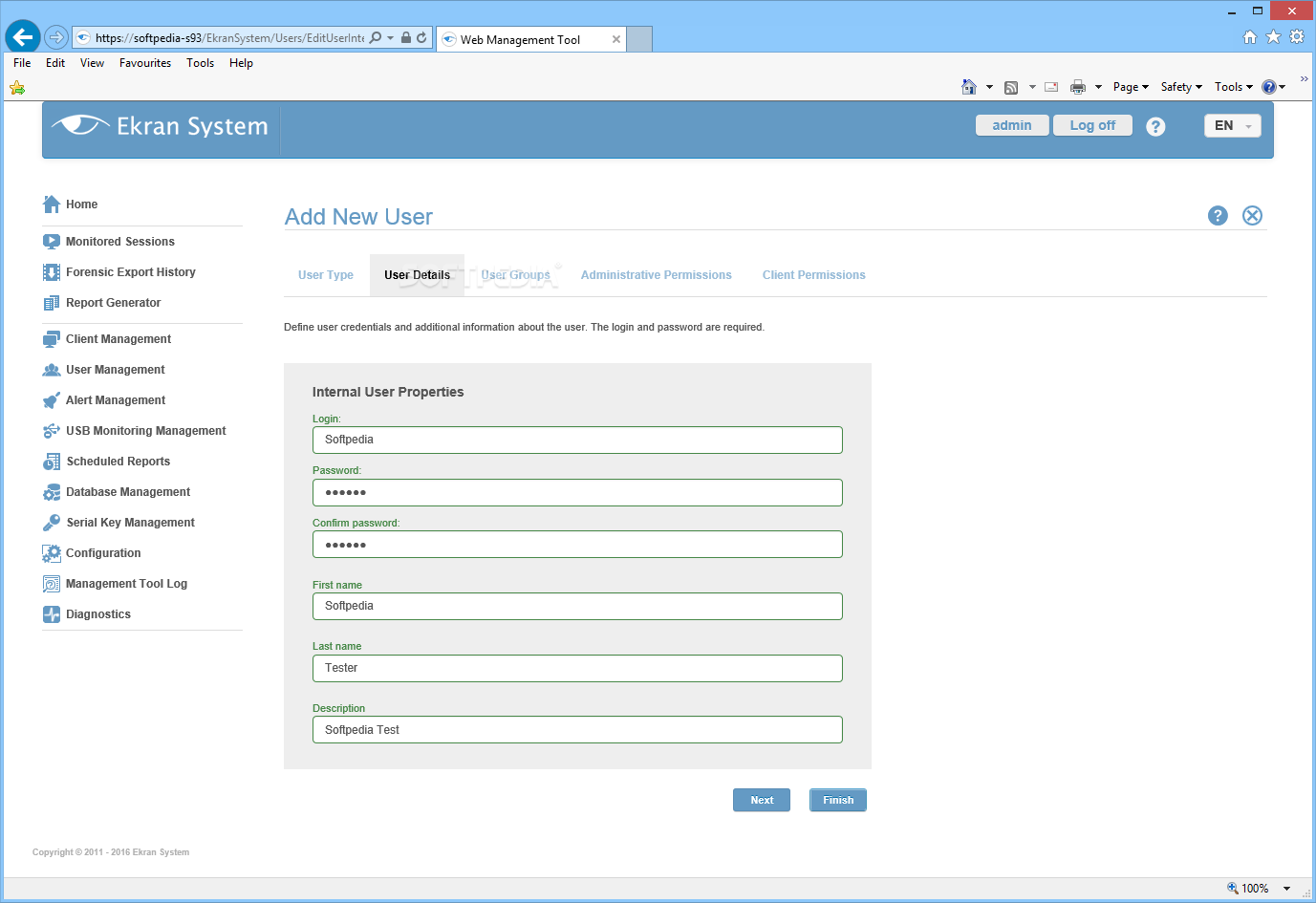Click the help icon in Ekran header
The width and height of the screenshot is (1316, 903).
click(x=1155, y=126)
